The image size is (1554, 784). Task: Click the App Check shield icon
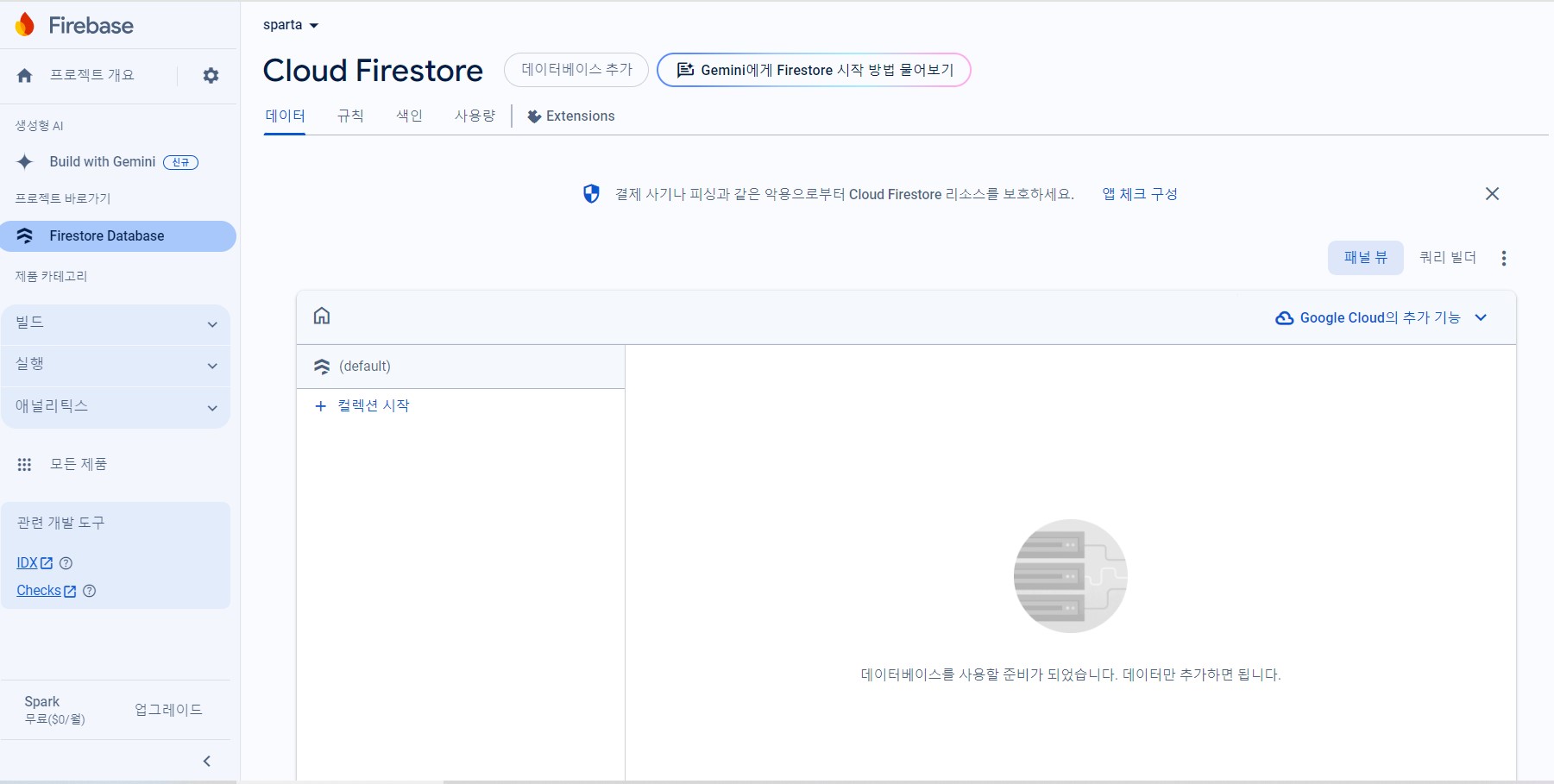591,194
